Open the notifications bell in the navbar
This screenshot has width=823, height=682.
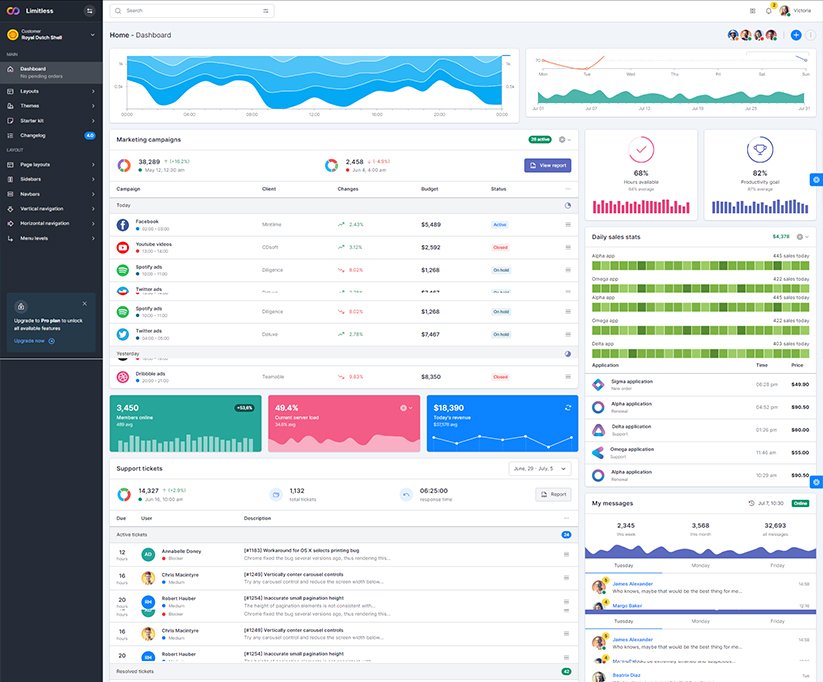(769, 11)
